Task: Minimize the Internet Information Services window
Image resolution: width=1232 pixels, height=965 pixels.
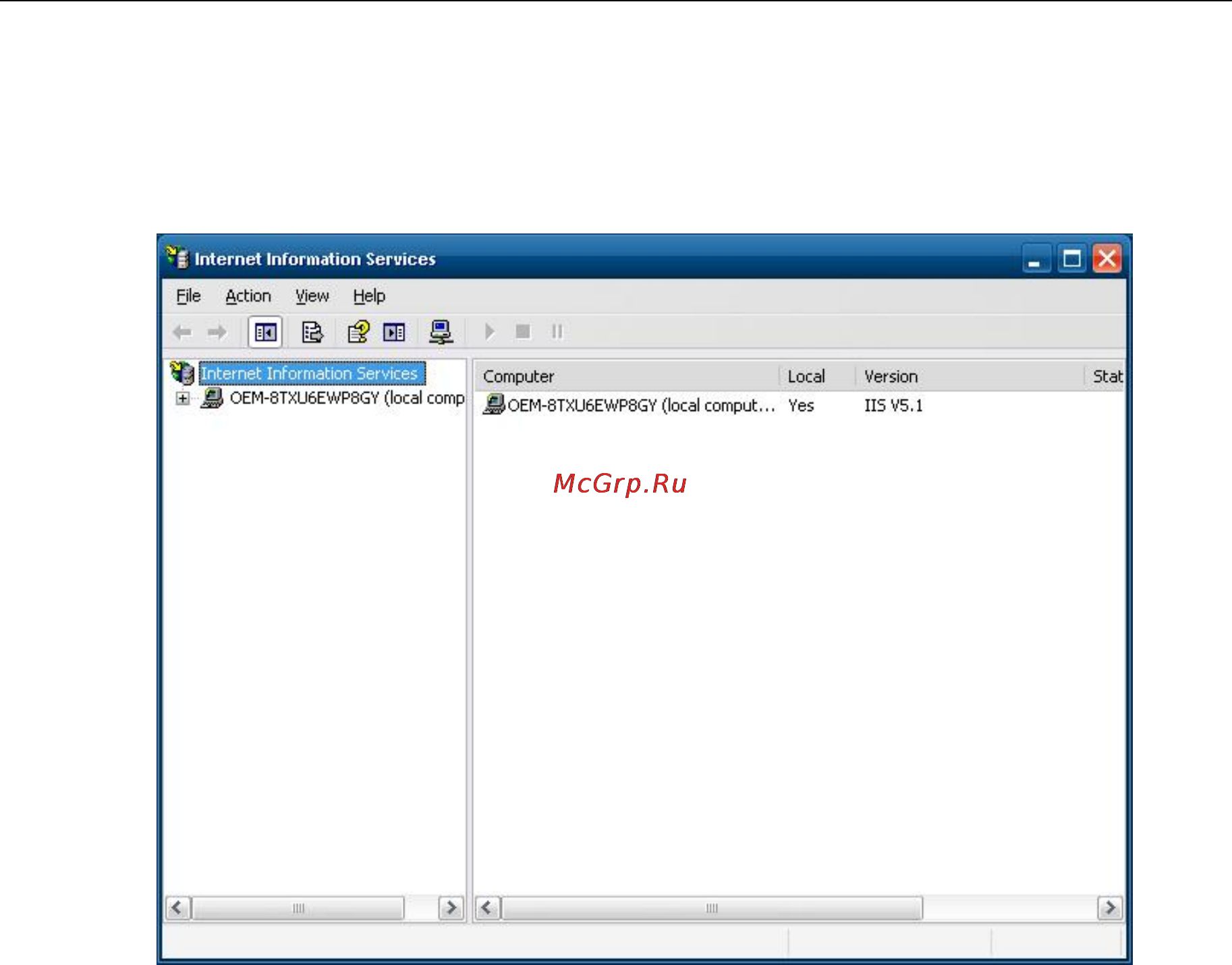Action: click(1035, 258)
